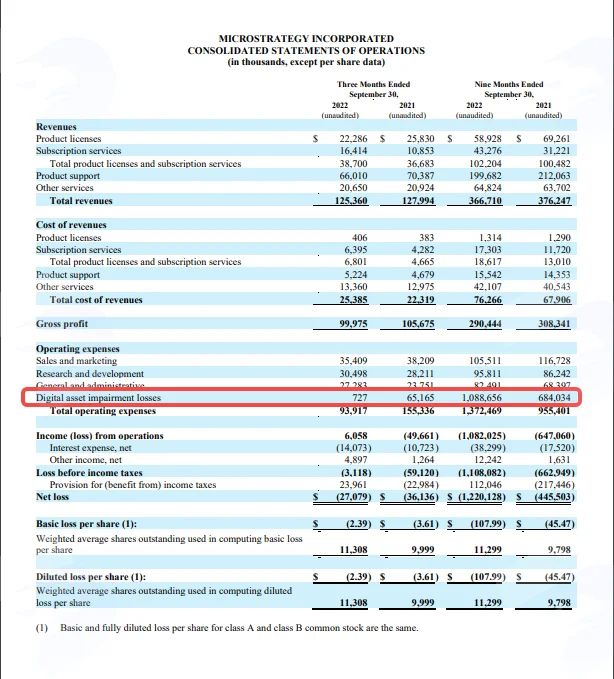
Task: Click the Gross profit label
Action: pyautogui.click(x=62, y=324)
